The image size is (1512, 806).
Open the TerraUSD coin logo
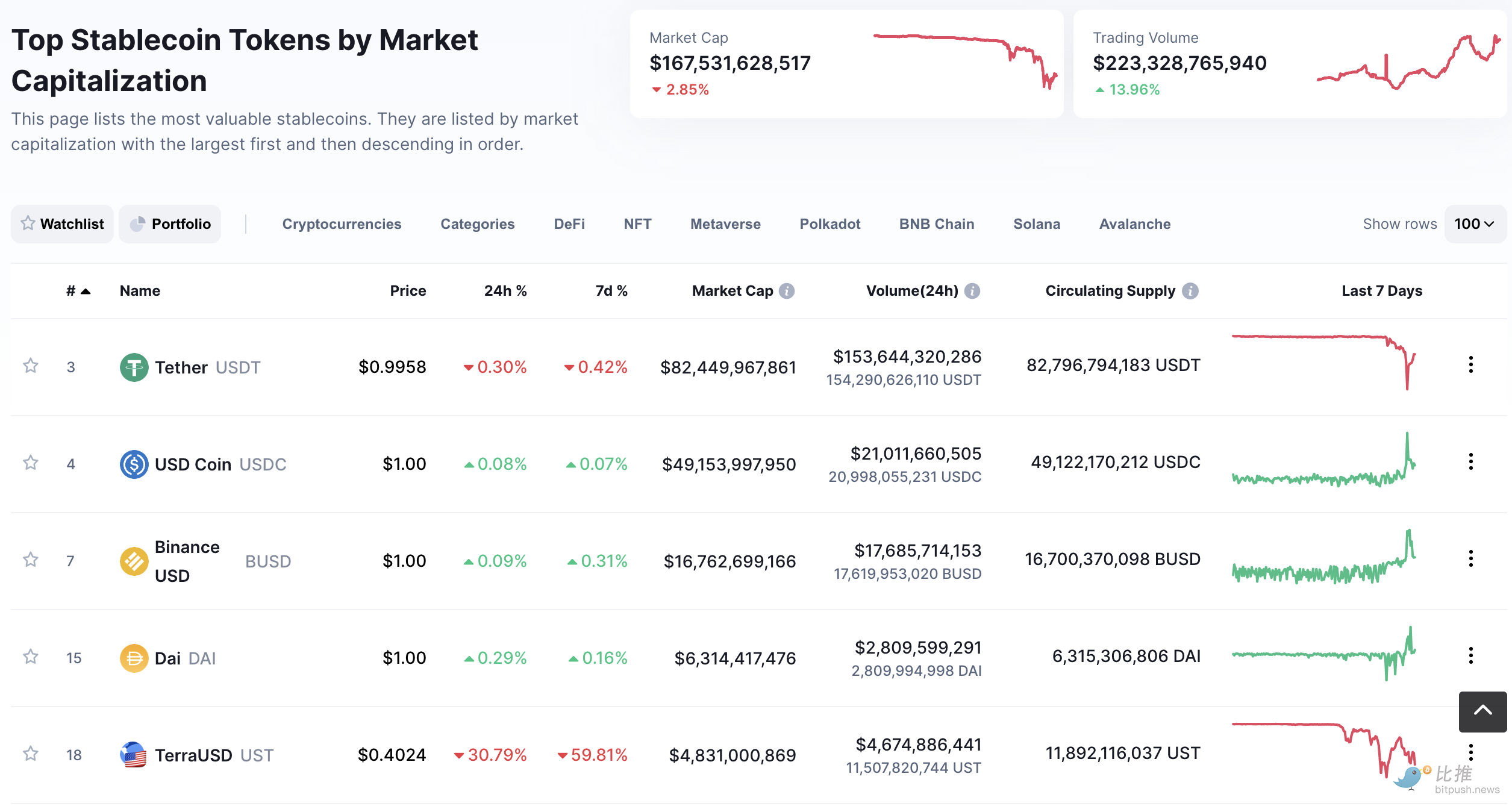(134, 755)
